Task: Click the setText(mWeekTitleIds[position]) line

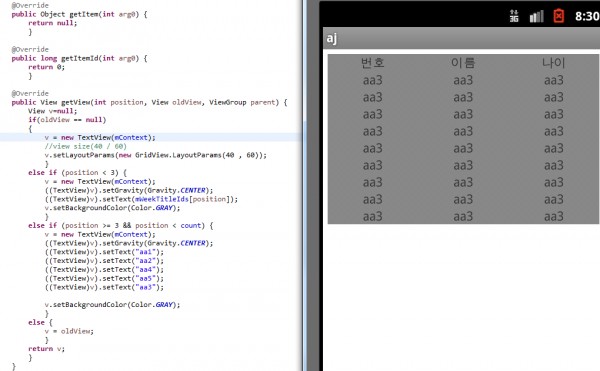Action: tap(141, 199)
